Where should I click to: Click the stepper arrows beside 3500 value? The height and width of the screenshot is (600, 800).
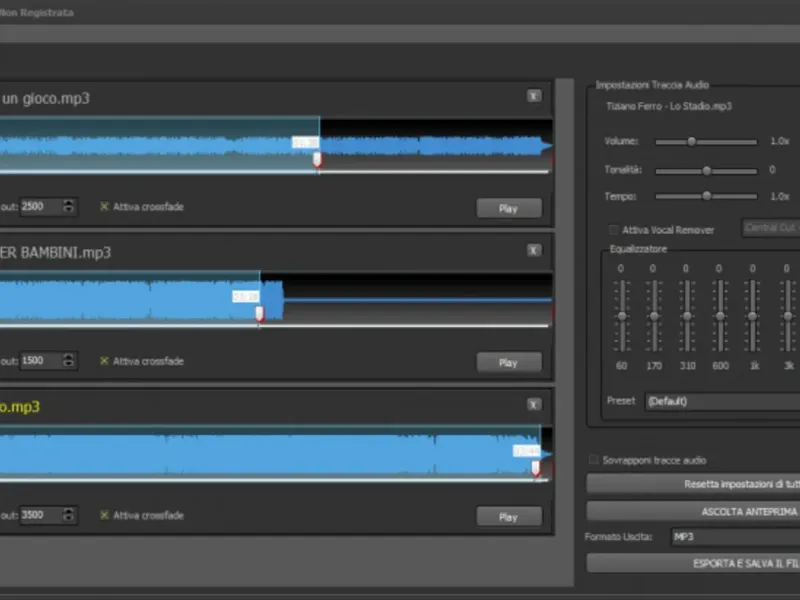click(69, 515)
